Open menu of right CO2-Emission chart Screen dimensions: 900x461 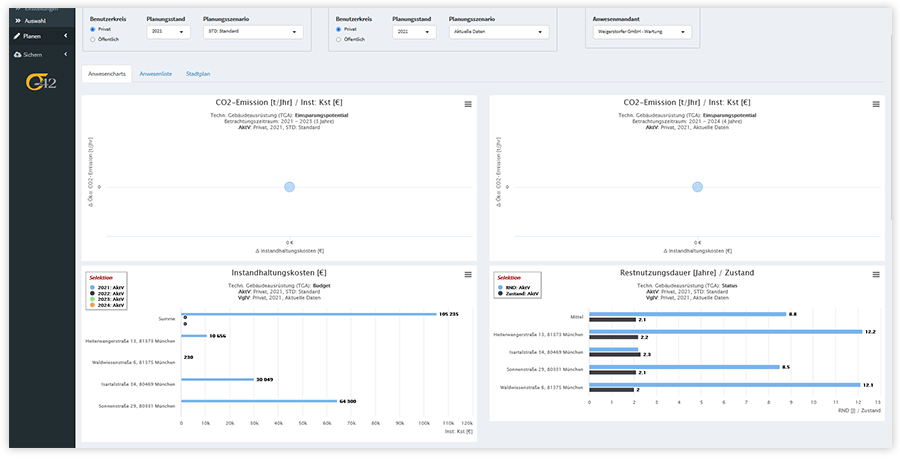coord(876,104)
